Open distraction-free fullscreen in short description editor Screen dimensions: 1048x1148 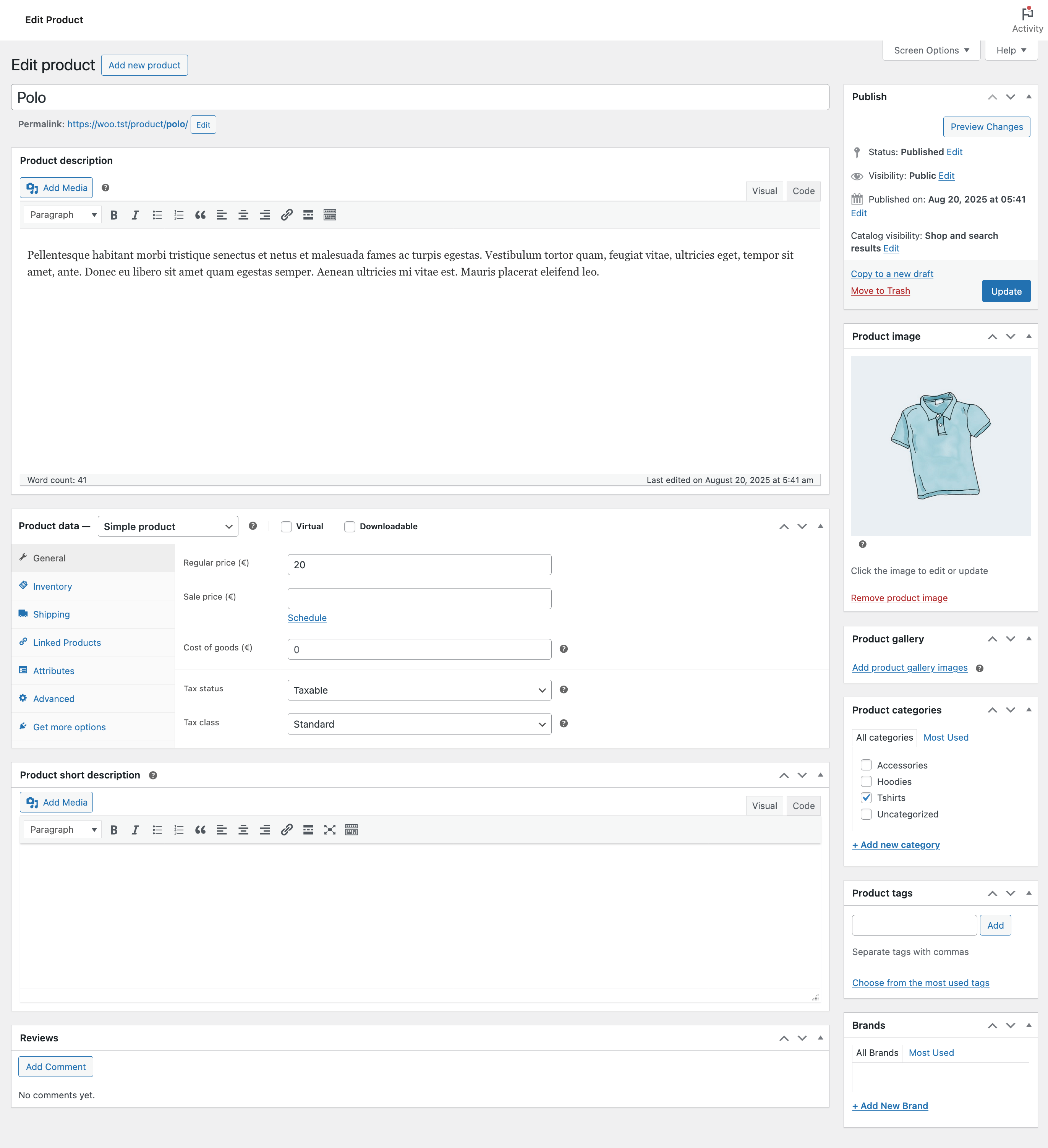click(330, 830)
